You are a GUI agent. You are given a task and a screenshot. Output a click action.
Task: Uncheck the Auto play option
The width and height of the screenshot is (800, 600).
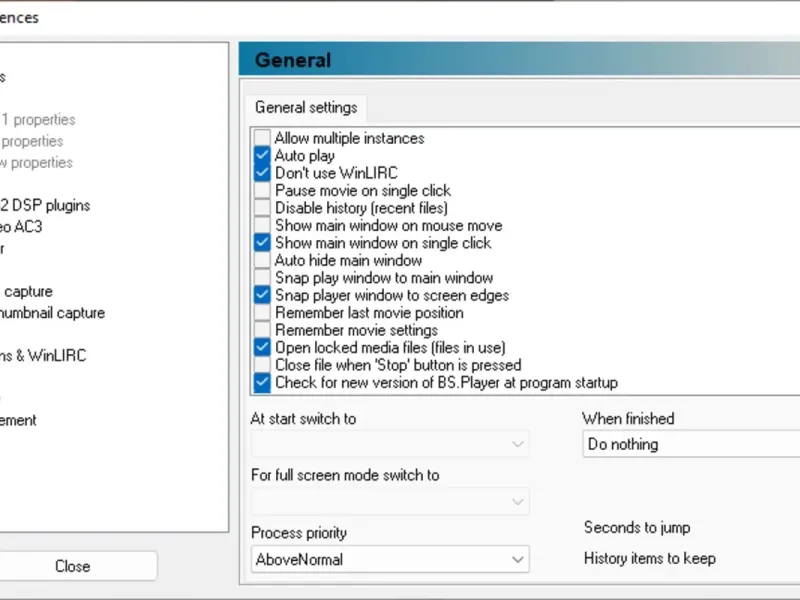coord(262,156)
